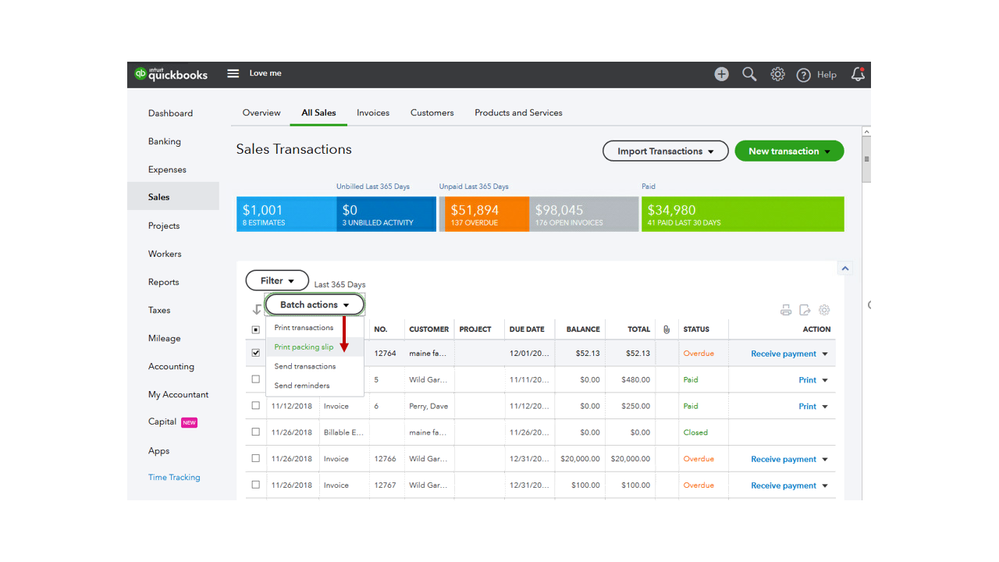
Task: Toggle the select-all checkbox in table header
Action: click(255, 329)
